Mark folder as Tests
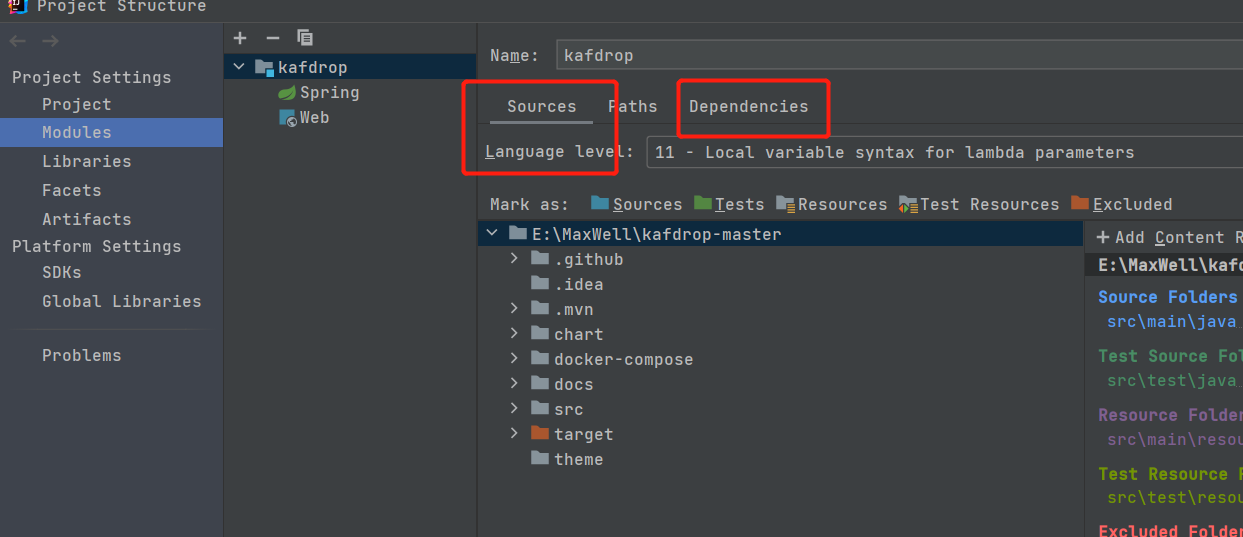 pos(729,204)
